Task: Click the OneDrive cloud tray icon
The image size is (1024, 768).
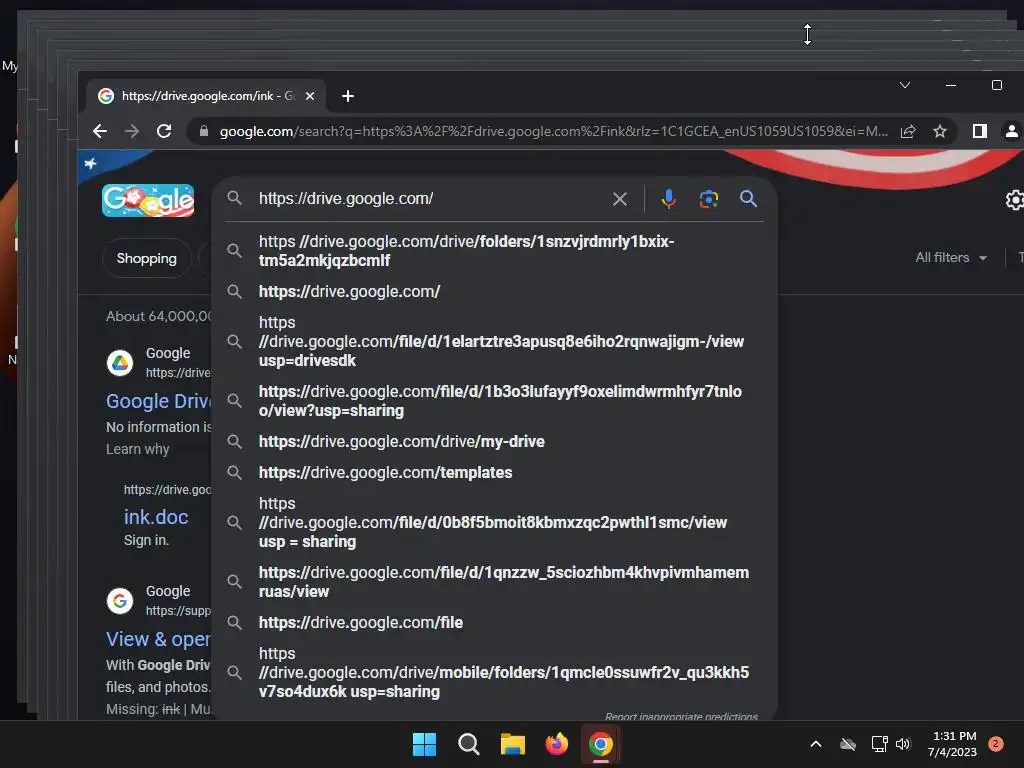Action: click(848, 744)
